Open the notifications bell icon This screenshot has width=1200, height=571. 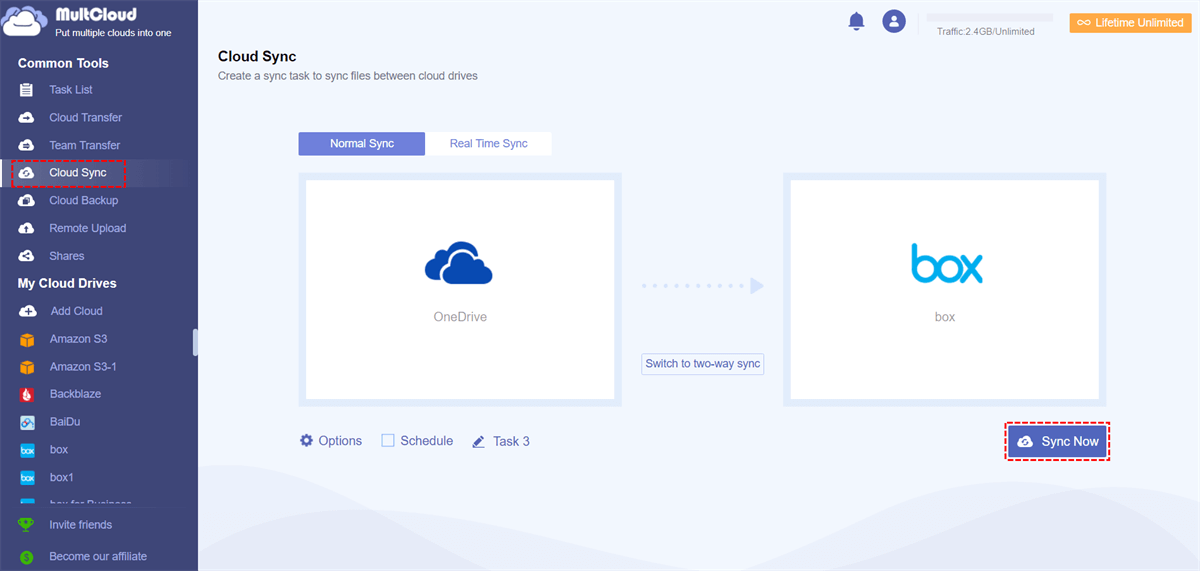[856, 21]
